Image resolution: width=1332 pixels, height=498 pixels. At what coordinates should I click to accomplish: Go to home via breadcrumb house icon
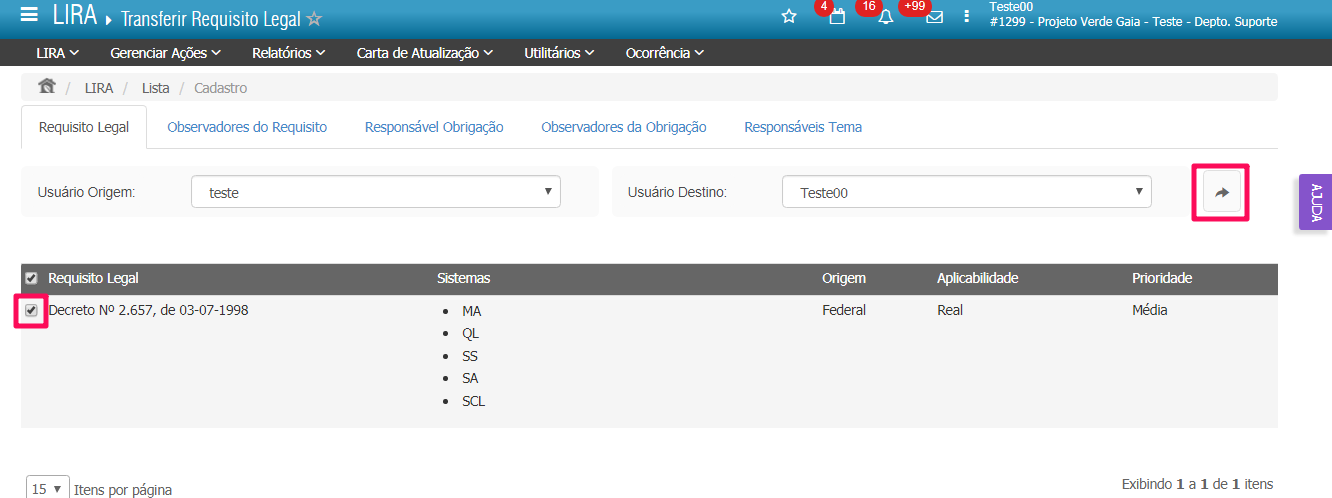click(46, 87)
